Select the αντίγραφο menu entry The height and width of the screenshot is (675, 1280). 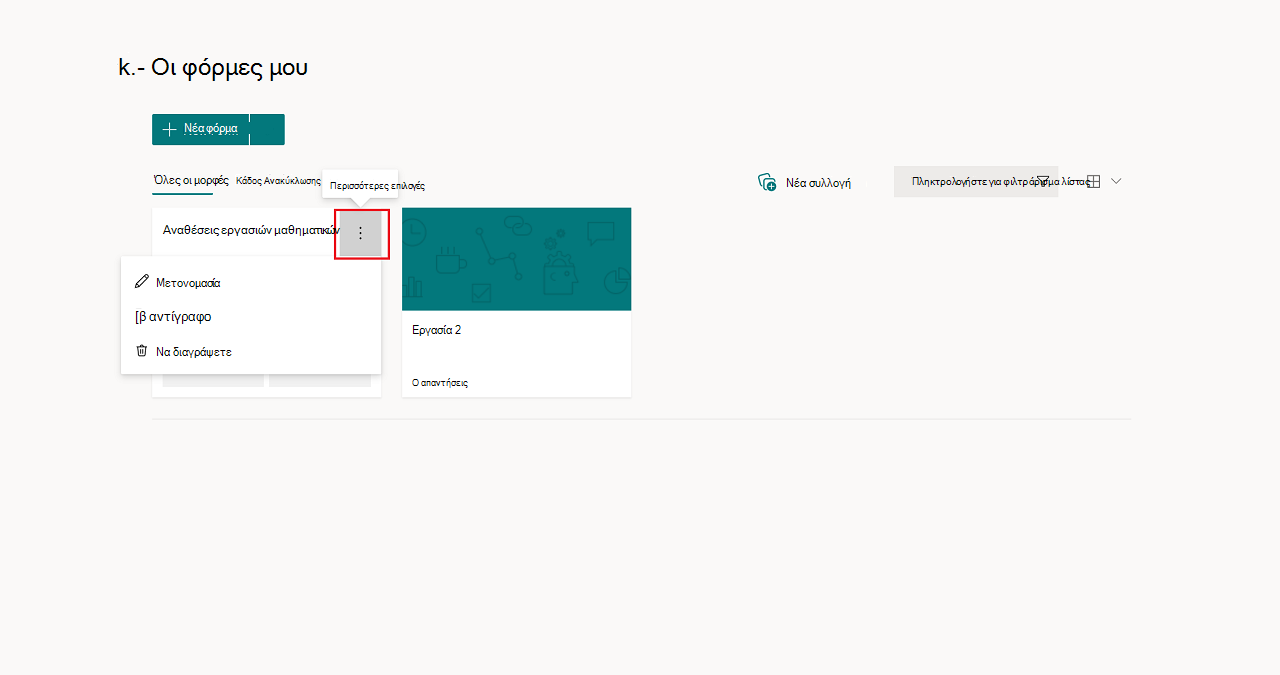[251, 316]
